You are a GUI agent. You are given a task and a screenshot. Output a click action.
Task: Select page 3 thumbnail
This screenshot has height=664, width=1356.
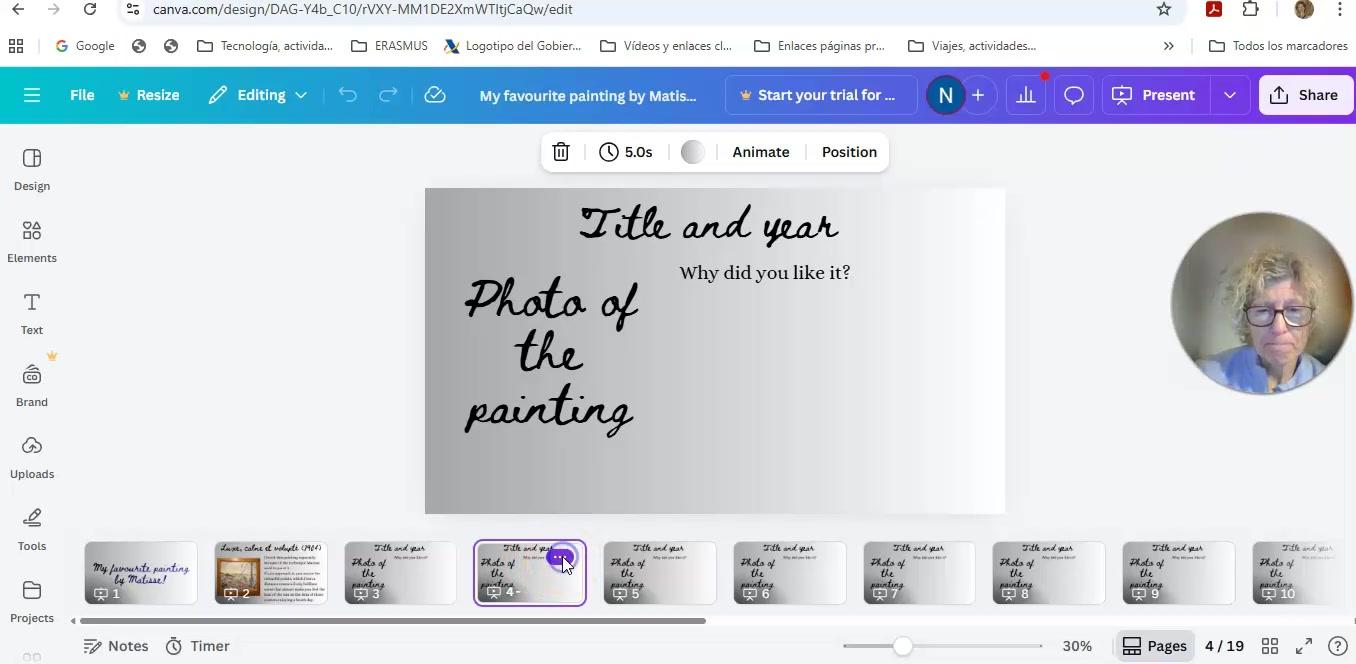(x=400, y=573)
